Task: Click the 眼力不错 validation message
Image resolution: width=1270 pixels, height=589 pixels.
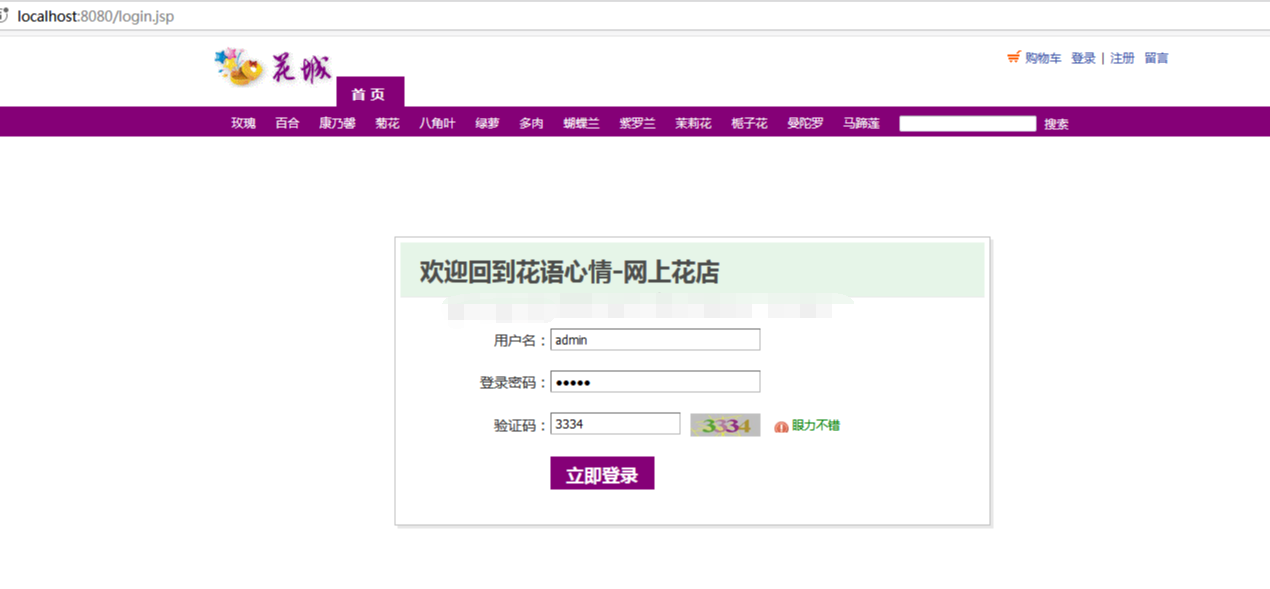Action: click(x=816, y=426)
